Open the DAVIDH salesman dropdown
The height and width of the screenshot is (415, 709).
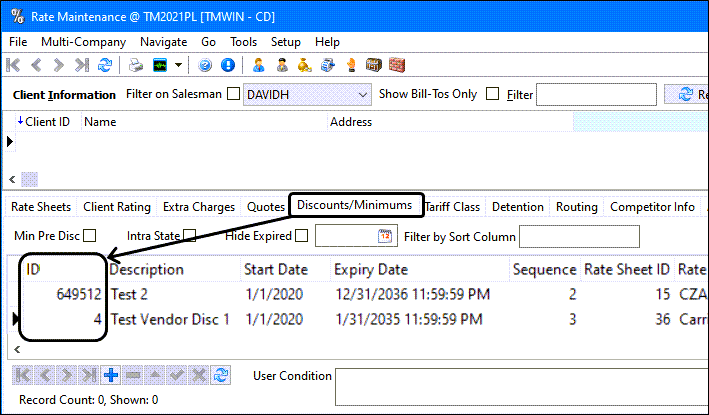pos(362,95)
